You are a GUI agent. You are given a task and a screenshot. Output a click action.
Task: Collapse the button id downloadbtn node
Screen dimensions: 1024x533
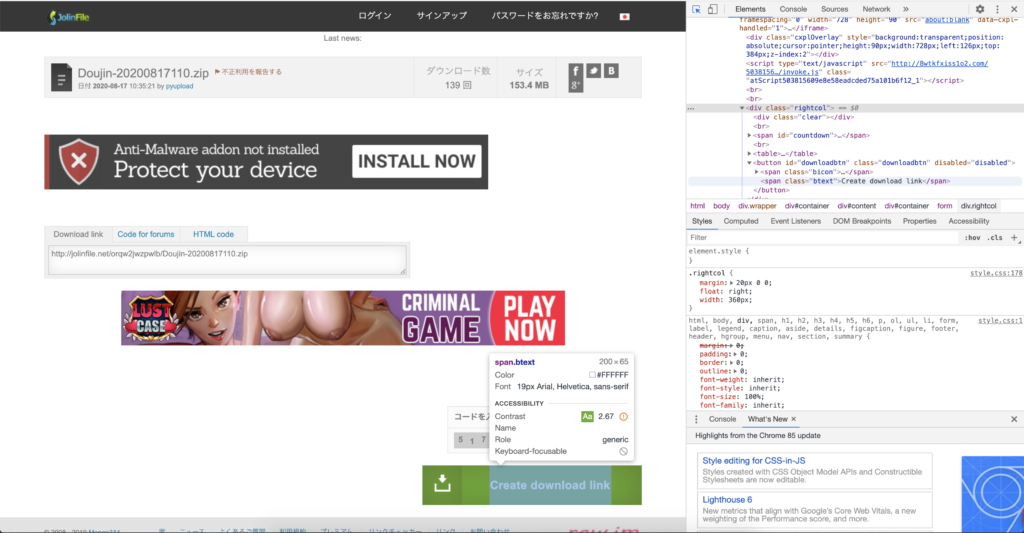click(x=749, y=163)
